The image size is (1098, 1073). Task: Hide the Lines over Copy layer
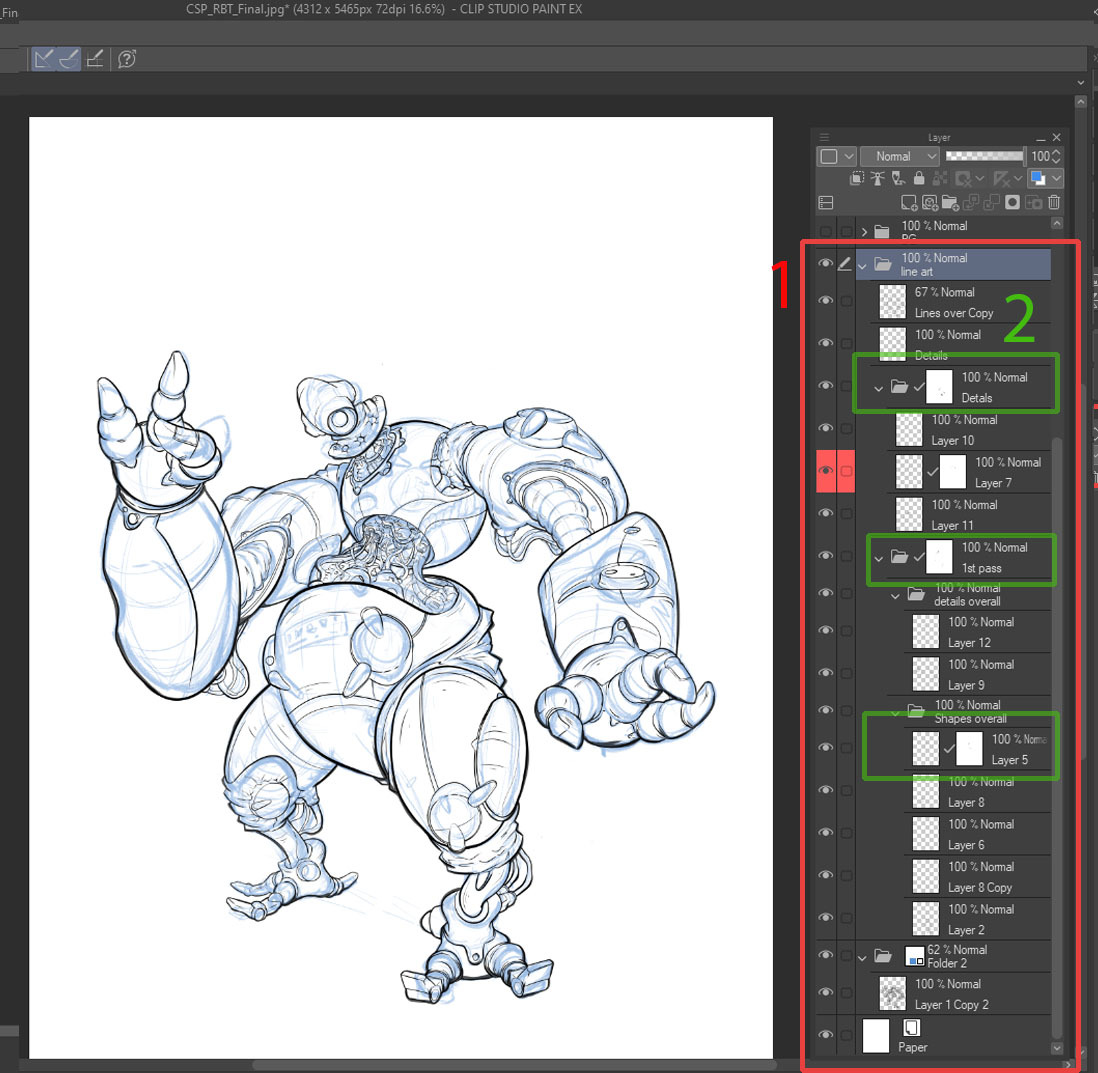(826, 300)
